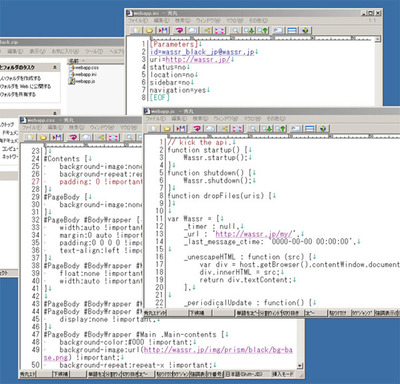The width and height of the screenshot is (400, 384).
Task: Open お気に入り menu in Explorer window
Action: pos(65,51)
